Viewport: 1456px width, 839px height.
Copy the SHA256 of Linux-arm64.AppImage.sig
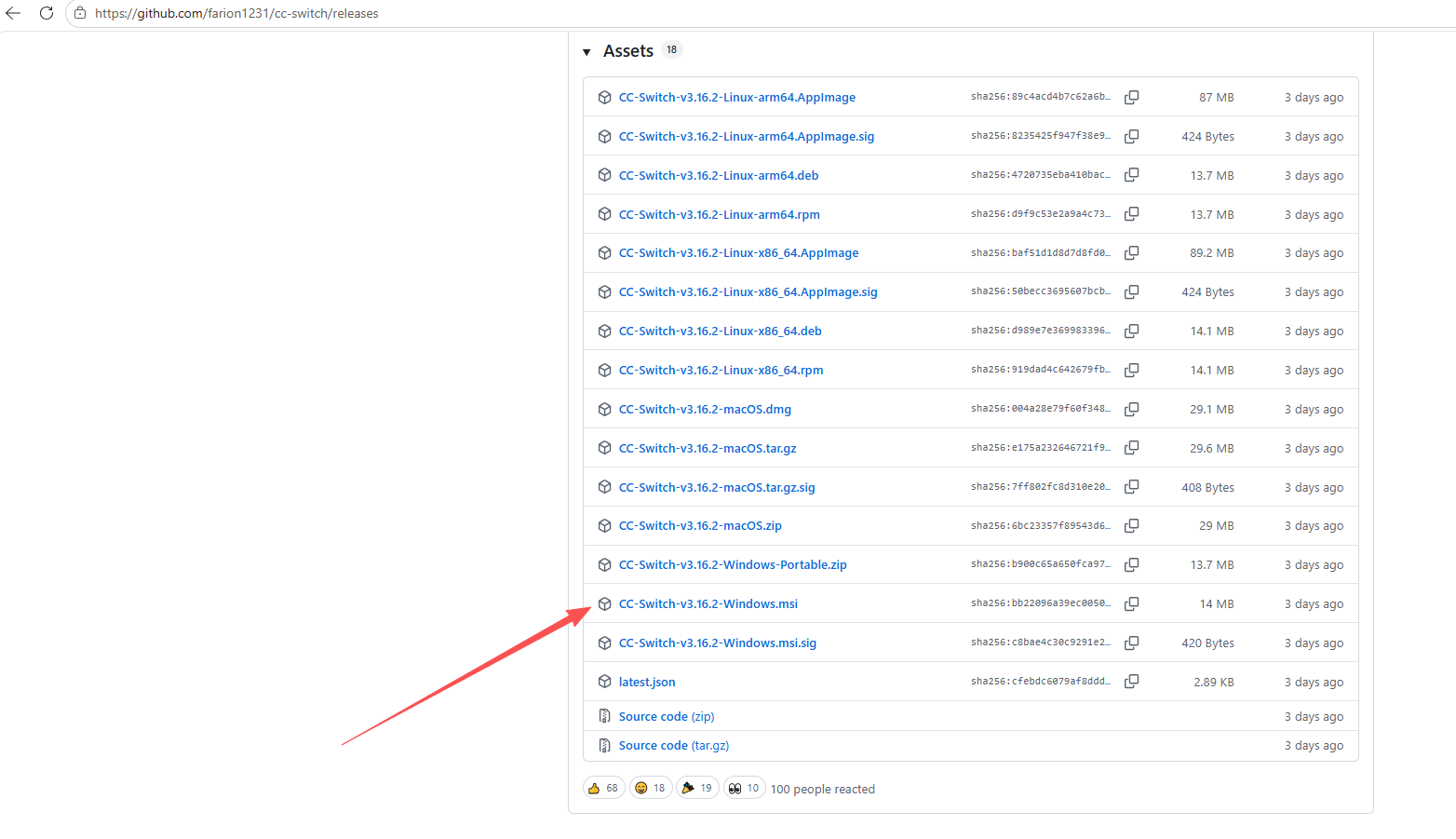click(1132, 137)
